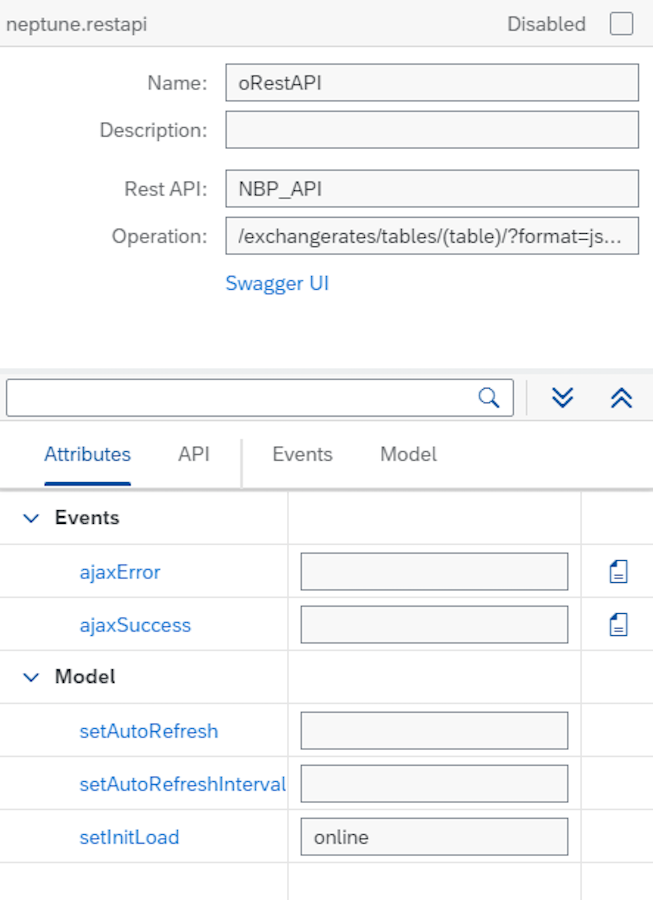Open the script icon for ajaxError

[x=619, y=572]
